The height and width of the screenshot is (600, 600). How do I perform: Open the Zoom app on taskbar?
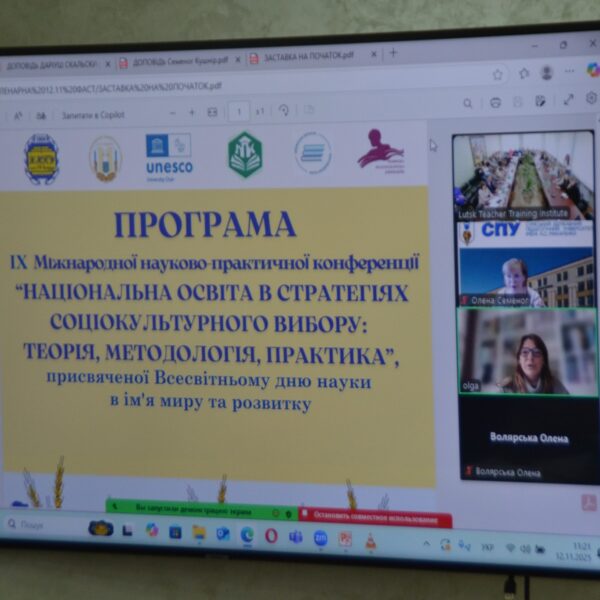click(320, 537)
